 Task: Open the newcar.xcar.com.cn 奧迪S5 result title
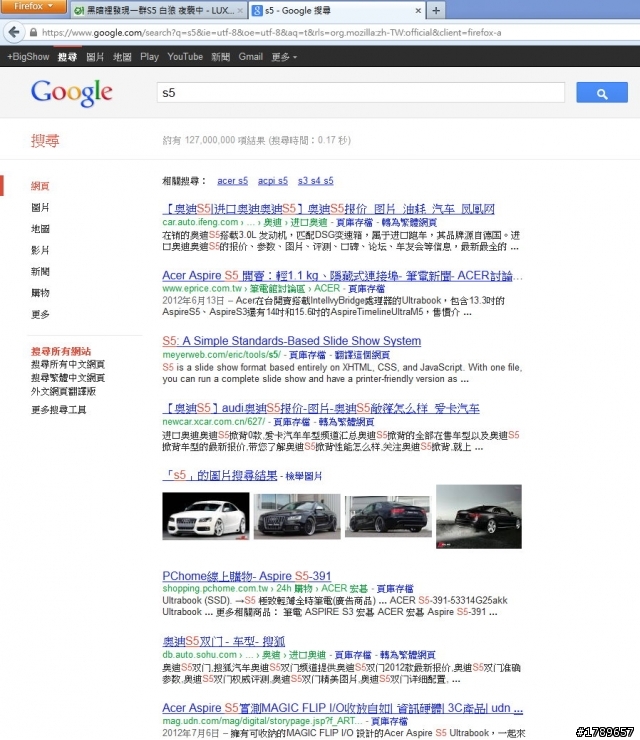click(x=321, y=408)
